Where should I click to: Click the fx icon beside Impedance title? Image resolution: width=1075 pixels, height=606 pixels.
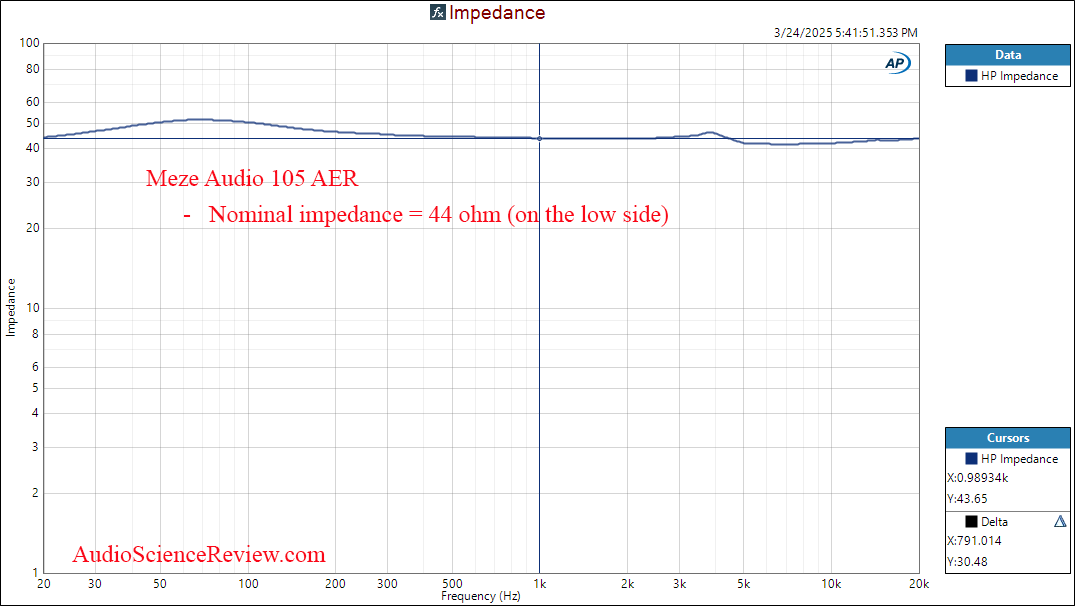pos(437,12)
